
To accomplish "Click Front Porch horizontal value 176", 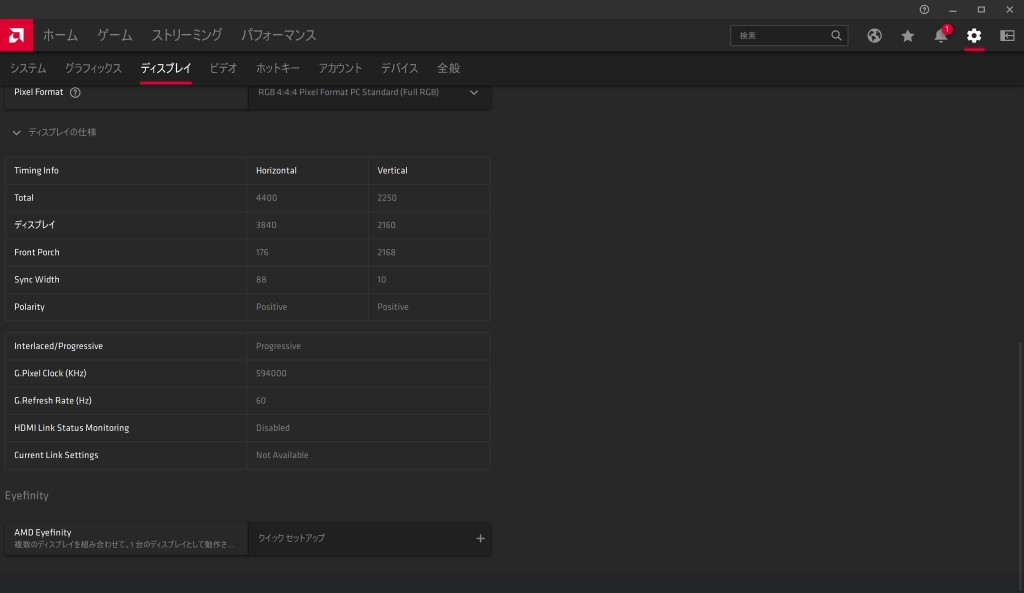I will pyautogui.click(x=262, y=252).
